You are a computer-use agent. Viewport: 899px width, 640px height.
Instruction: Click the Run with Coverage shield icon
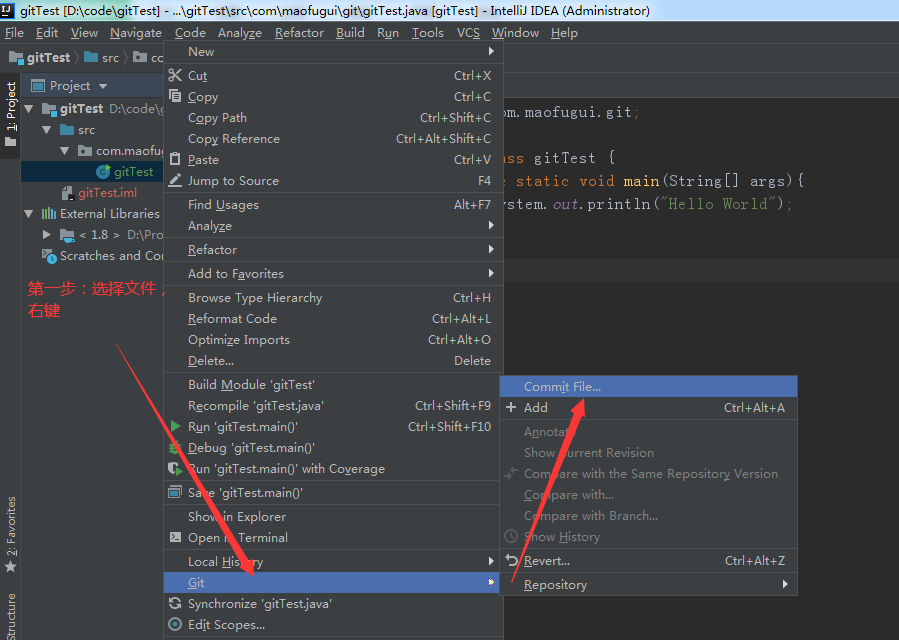click(175, 469)
